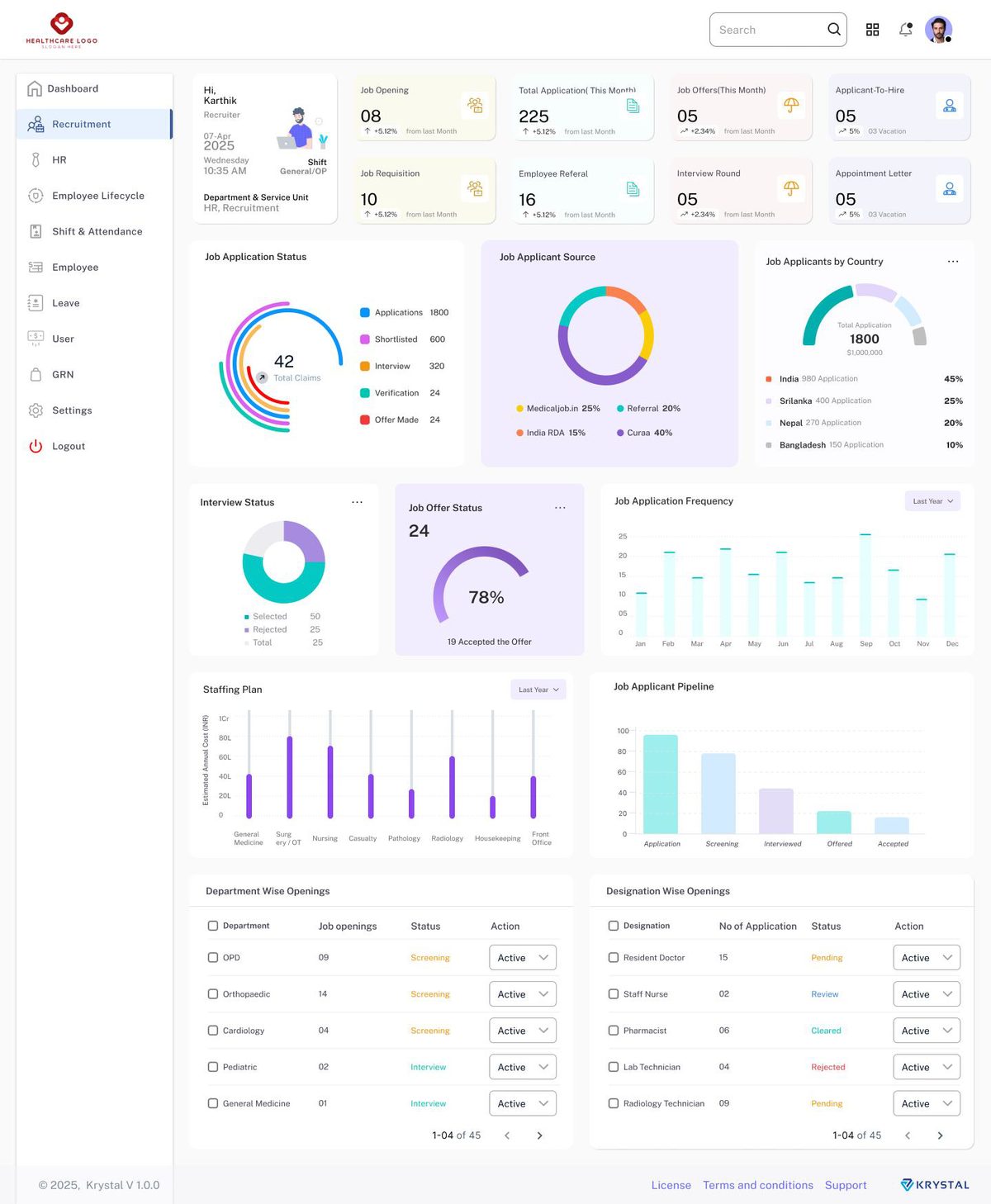Tick the OPD department checkbox
991x1204 pixels.
click(x=213, y=958)
